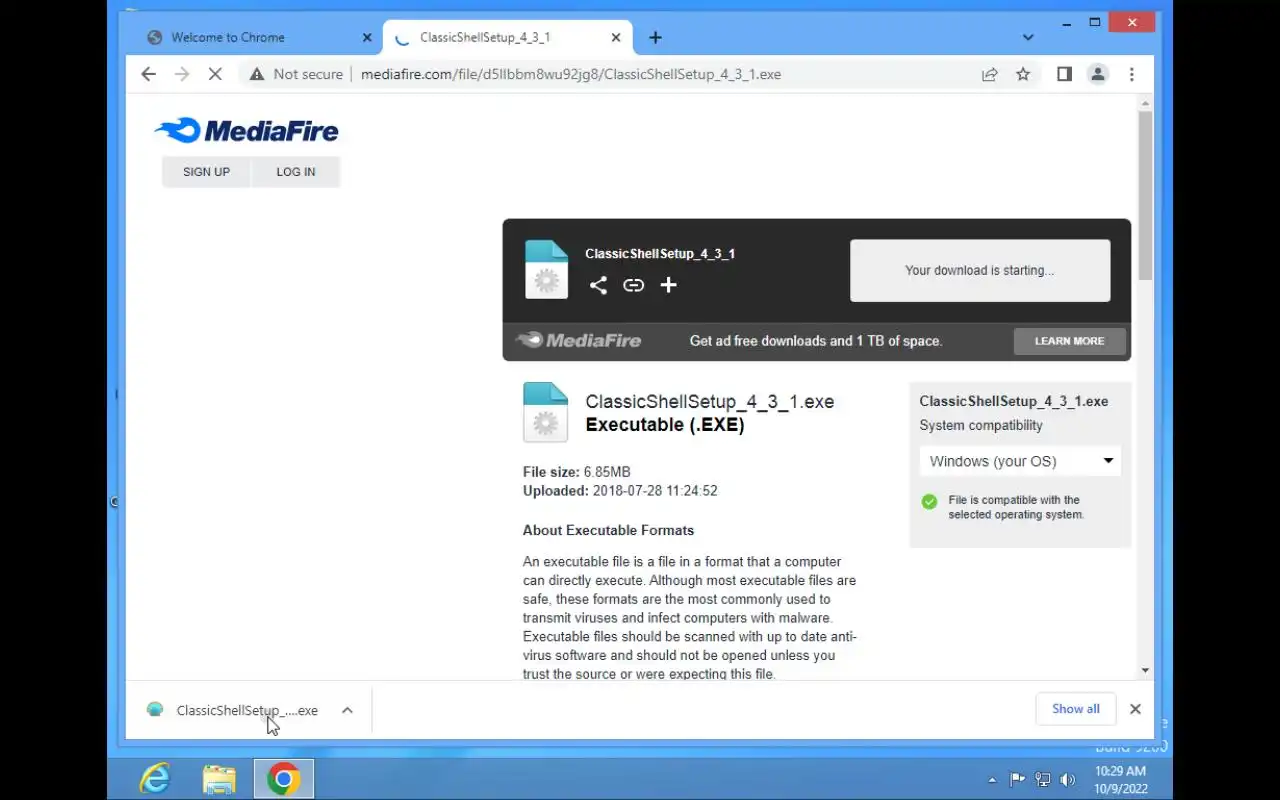Select the ClassicShellSetup_4_3_1 tab

[485, 37]
